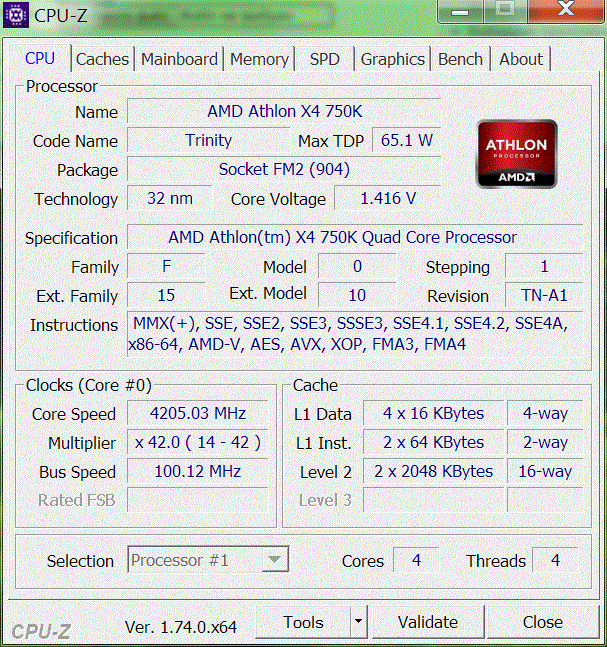This screenshot has height=647, width=607.
Task: View the About tab
Action: coord(521,59)
